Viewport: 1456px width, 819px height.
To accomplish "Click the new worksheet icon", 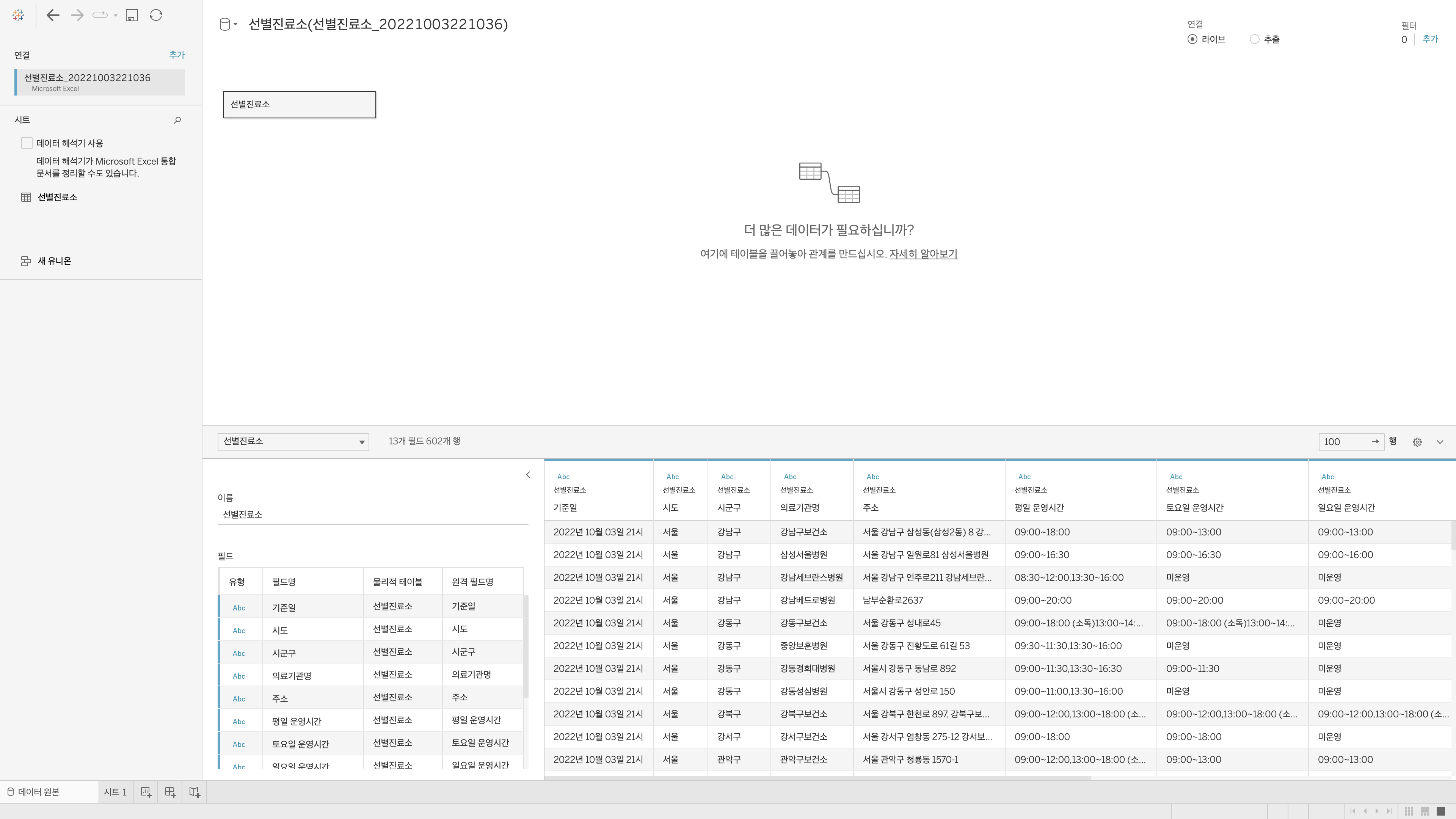I will tap(146, 792).
